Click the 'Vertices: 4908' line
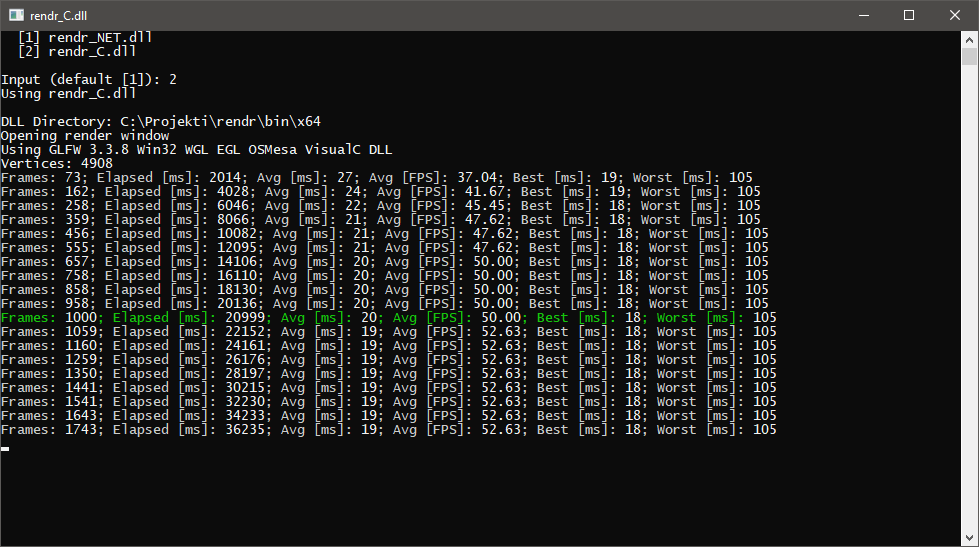 [57, 164]
